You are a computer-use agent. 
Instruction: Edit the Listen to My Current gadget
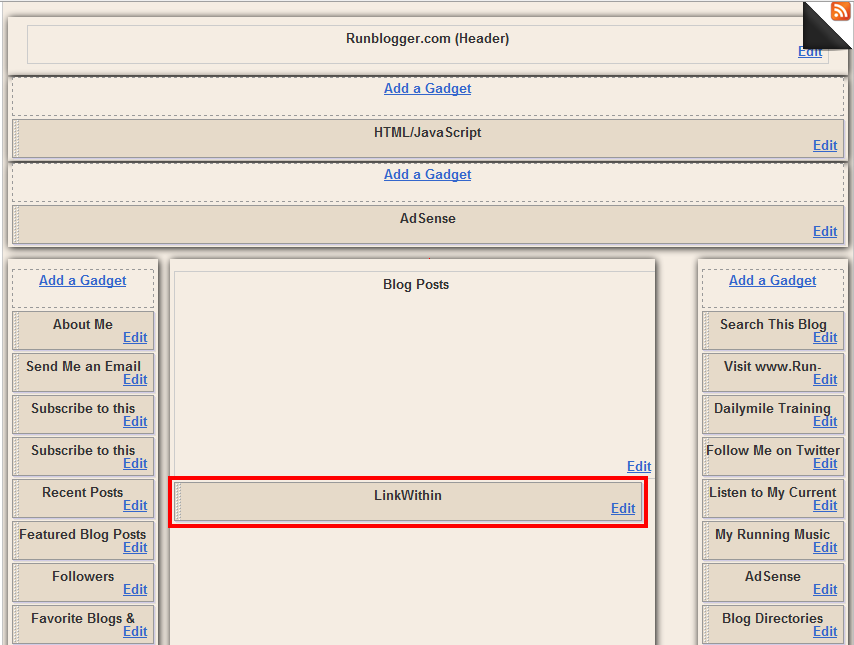825,506
